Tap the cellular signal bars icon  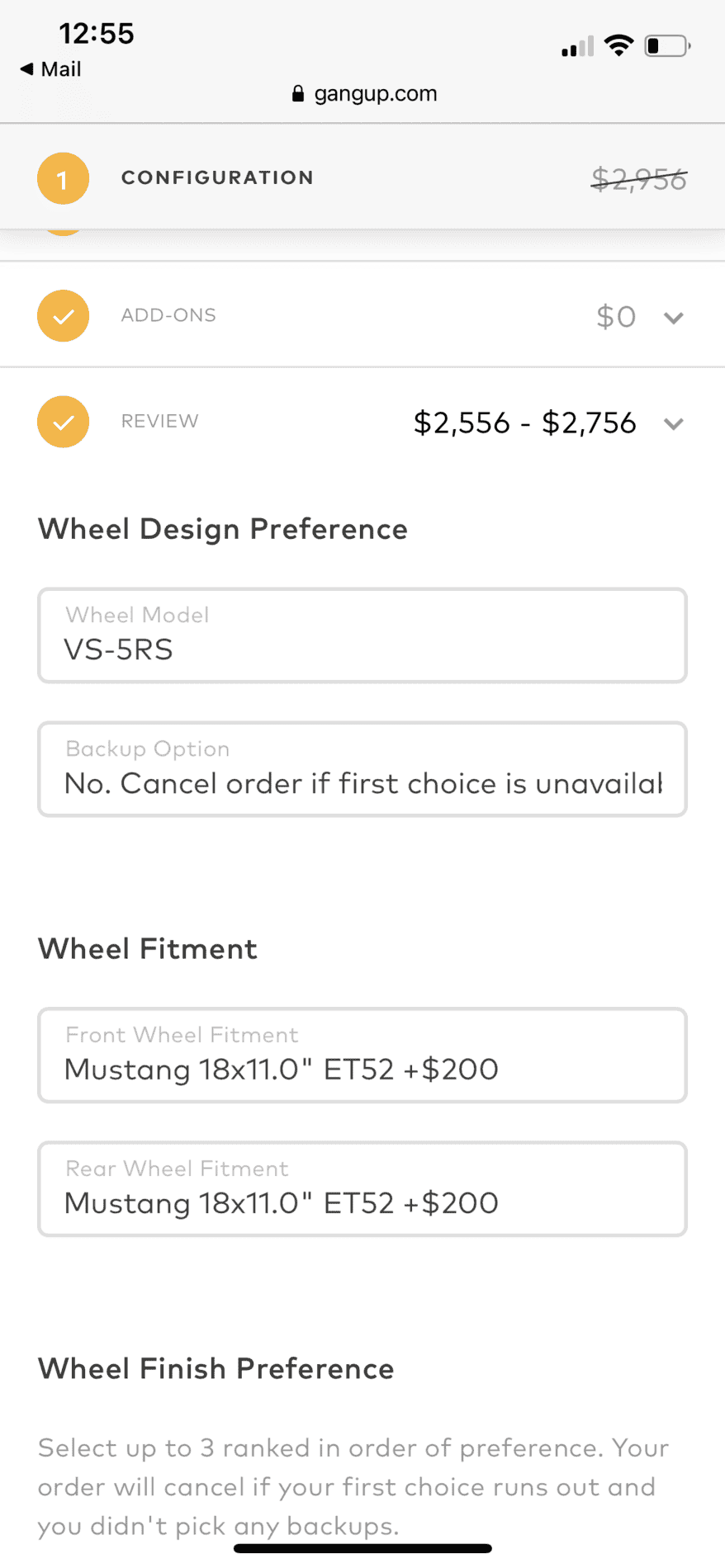tap(577, 46)
